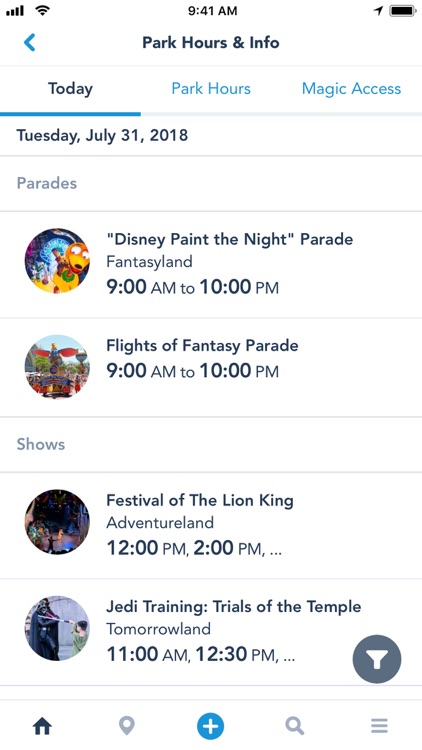The image size is (422, 750).
Task: Tap the Darth Vader Jedi Training thumbnail
Action: coord(57,628)
